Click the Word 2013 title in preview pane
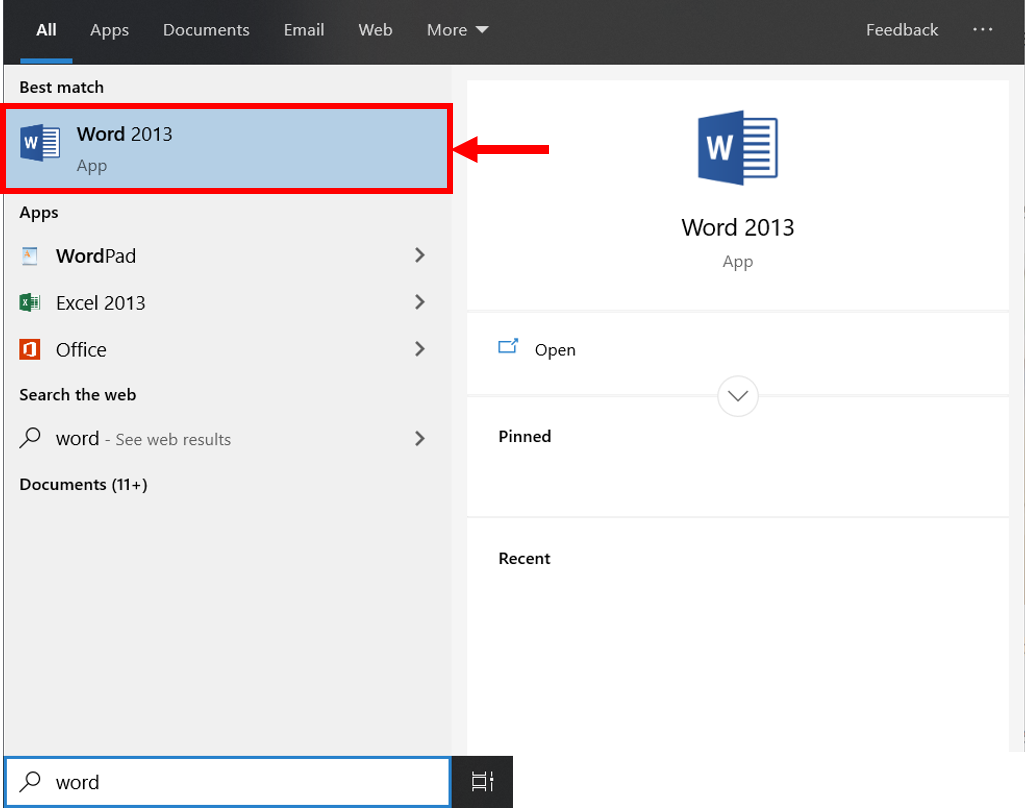 737,227
